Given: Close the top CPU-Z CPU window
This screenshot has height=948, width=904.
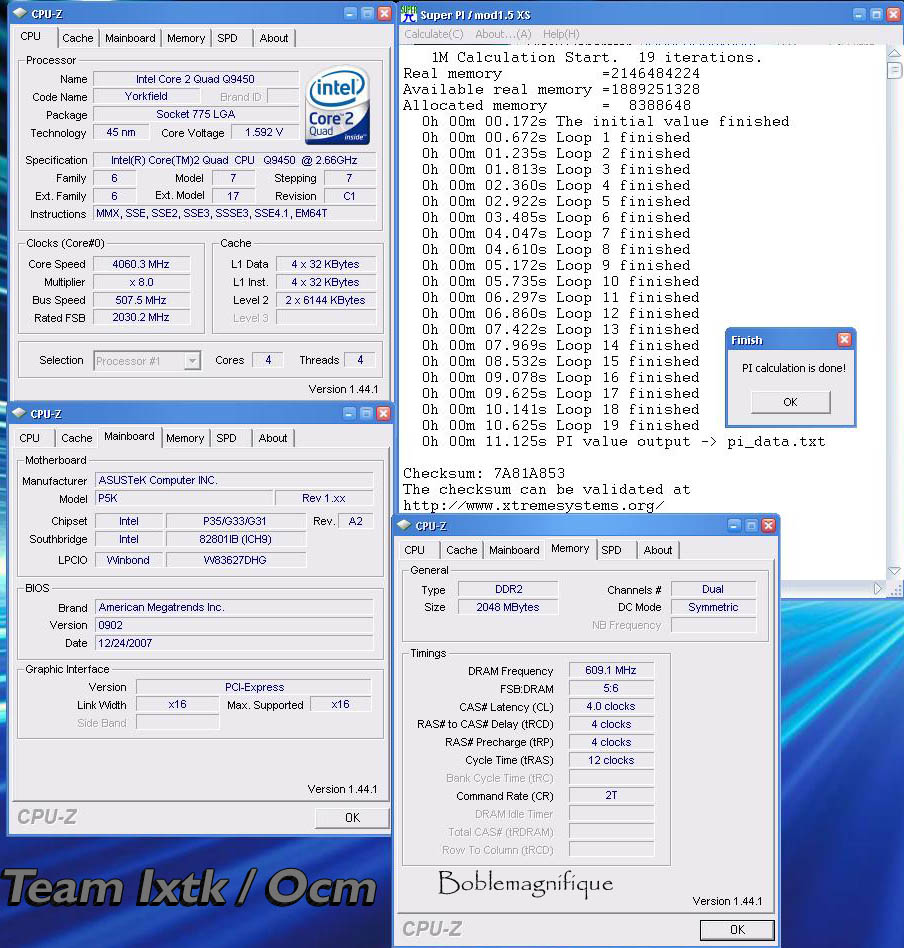Looking at the screenshot, I should coord(384,13).
